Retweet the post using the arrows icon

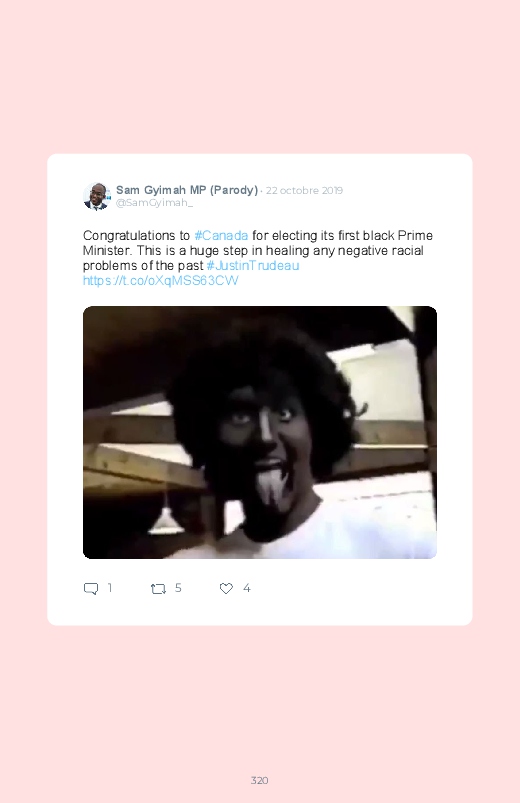(158, 589)
